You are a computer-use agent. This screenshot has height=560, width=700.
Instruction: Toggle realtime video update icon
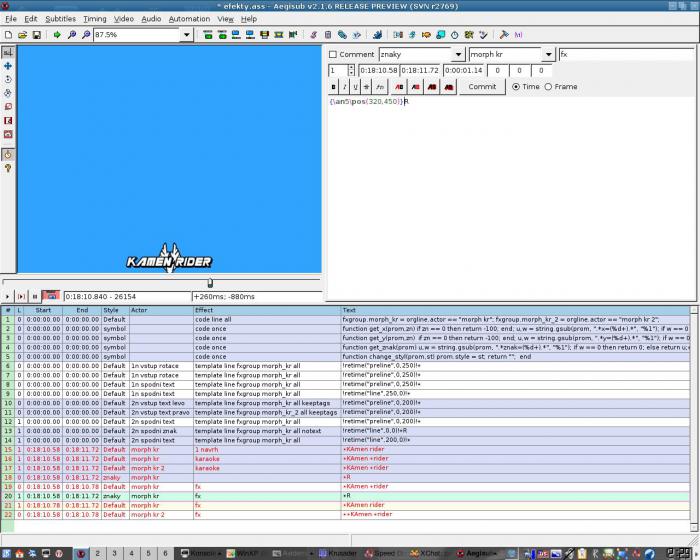point(8,155)
